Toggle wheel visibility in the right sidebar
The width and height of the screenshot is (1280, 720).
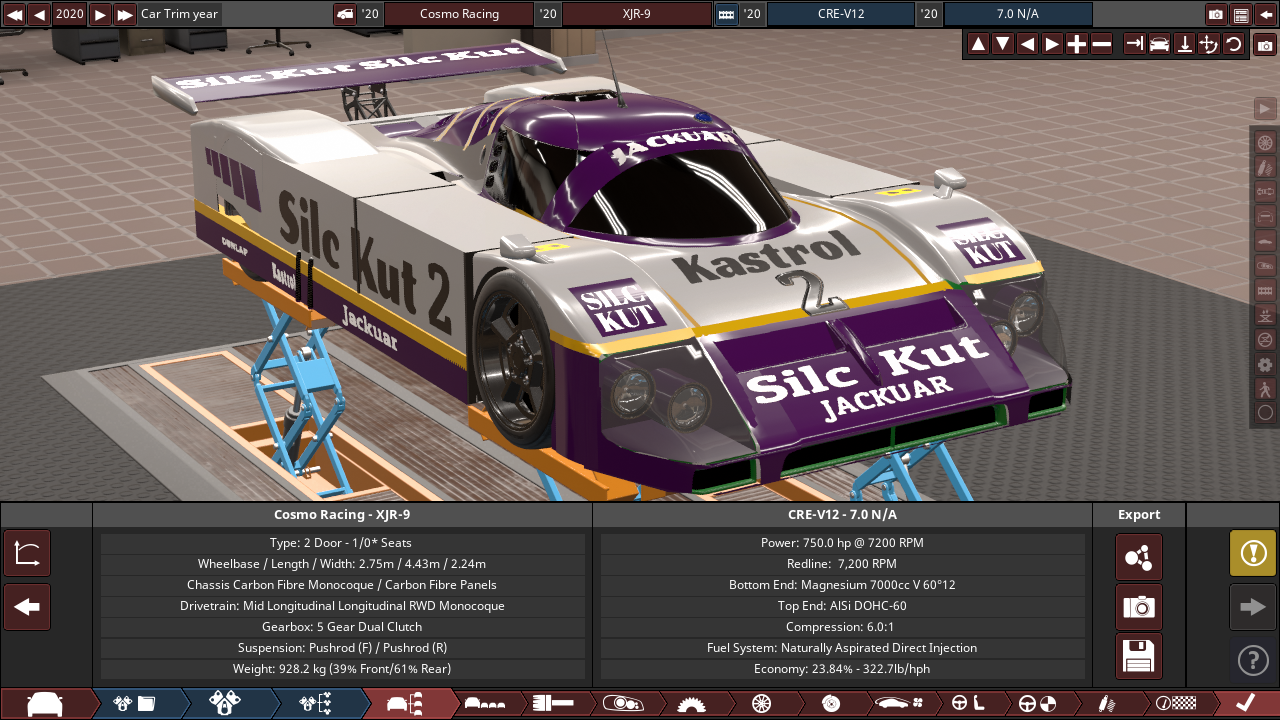coord(1265,142)
